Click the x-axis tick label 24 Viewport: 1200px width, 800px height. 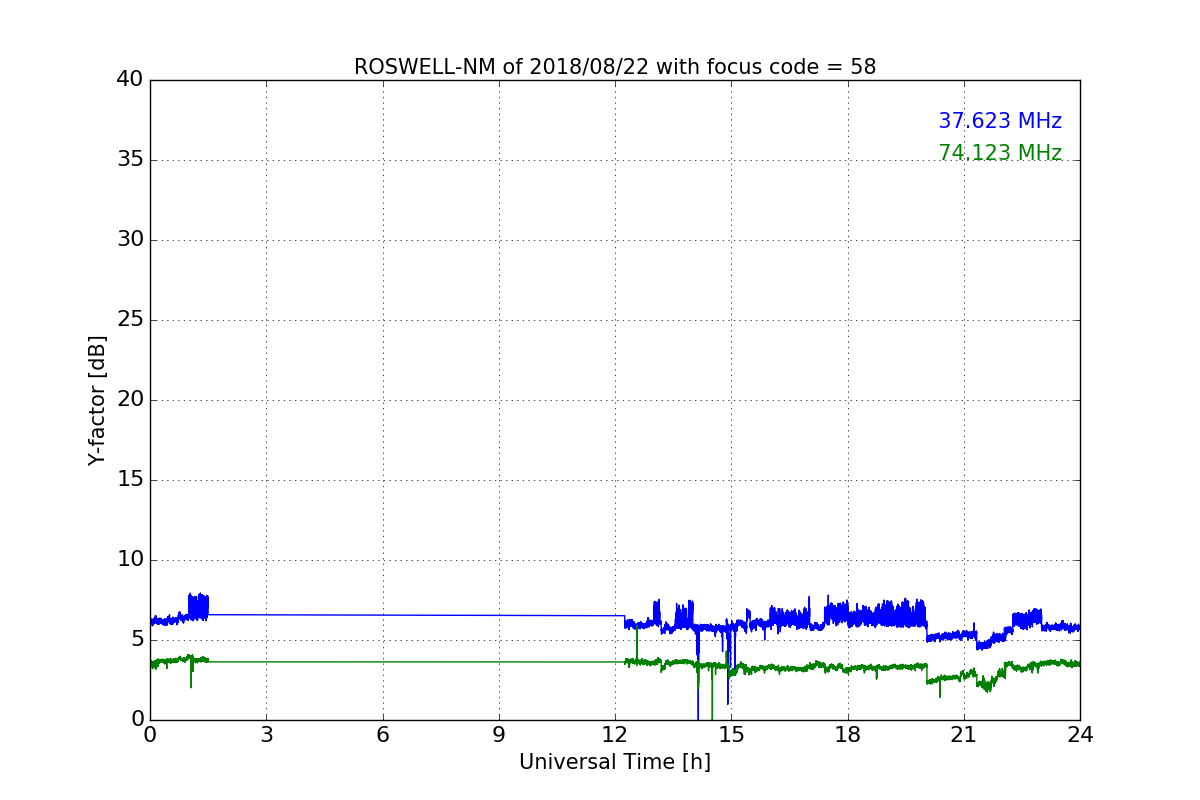pyautogui.click(x=1080, y=735)
